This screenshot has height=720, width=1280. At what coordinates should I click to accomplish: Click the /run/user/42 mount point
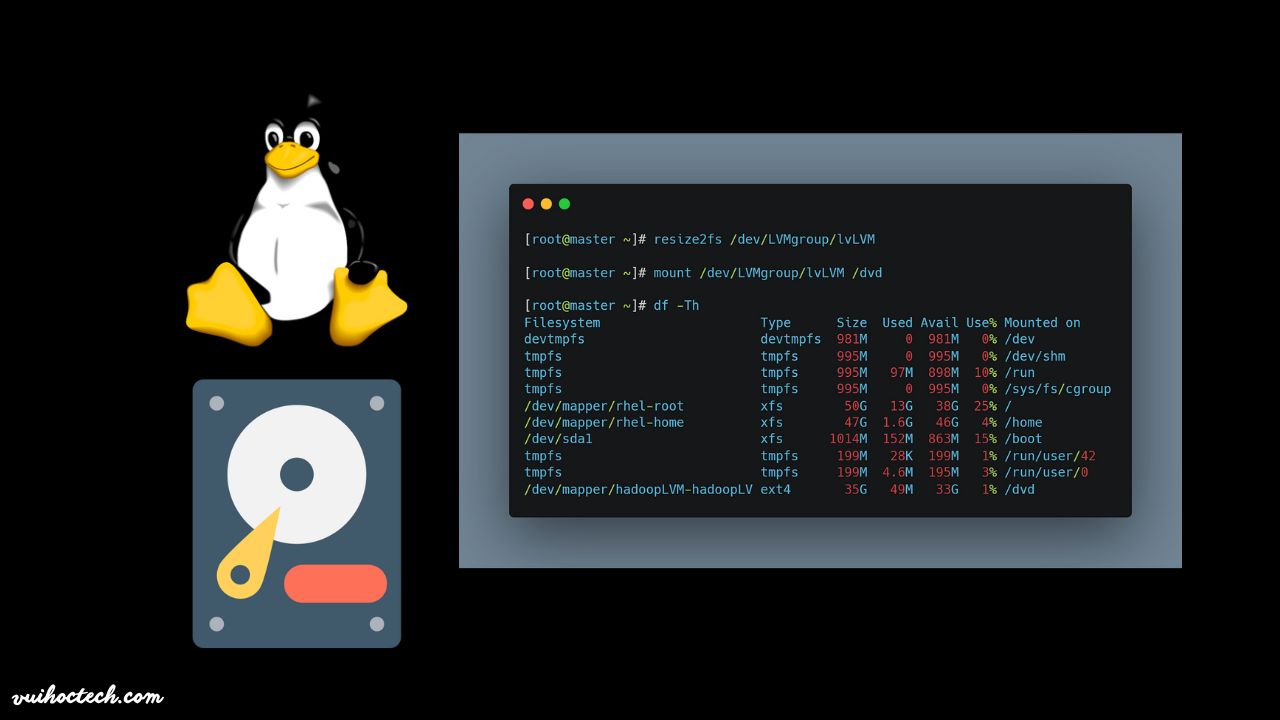1050,456
